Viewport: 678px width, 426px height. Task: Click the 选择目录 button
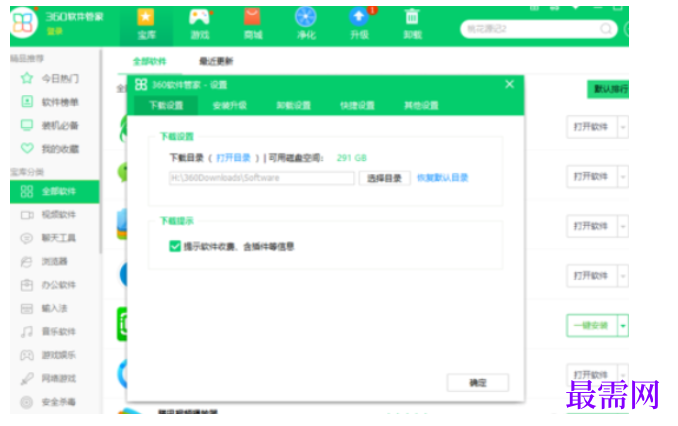tap(384, 178)
